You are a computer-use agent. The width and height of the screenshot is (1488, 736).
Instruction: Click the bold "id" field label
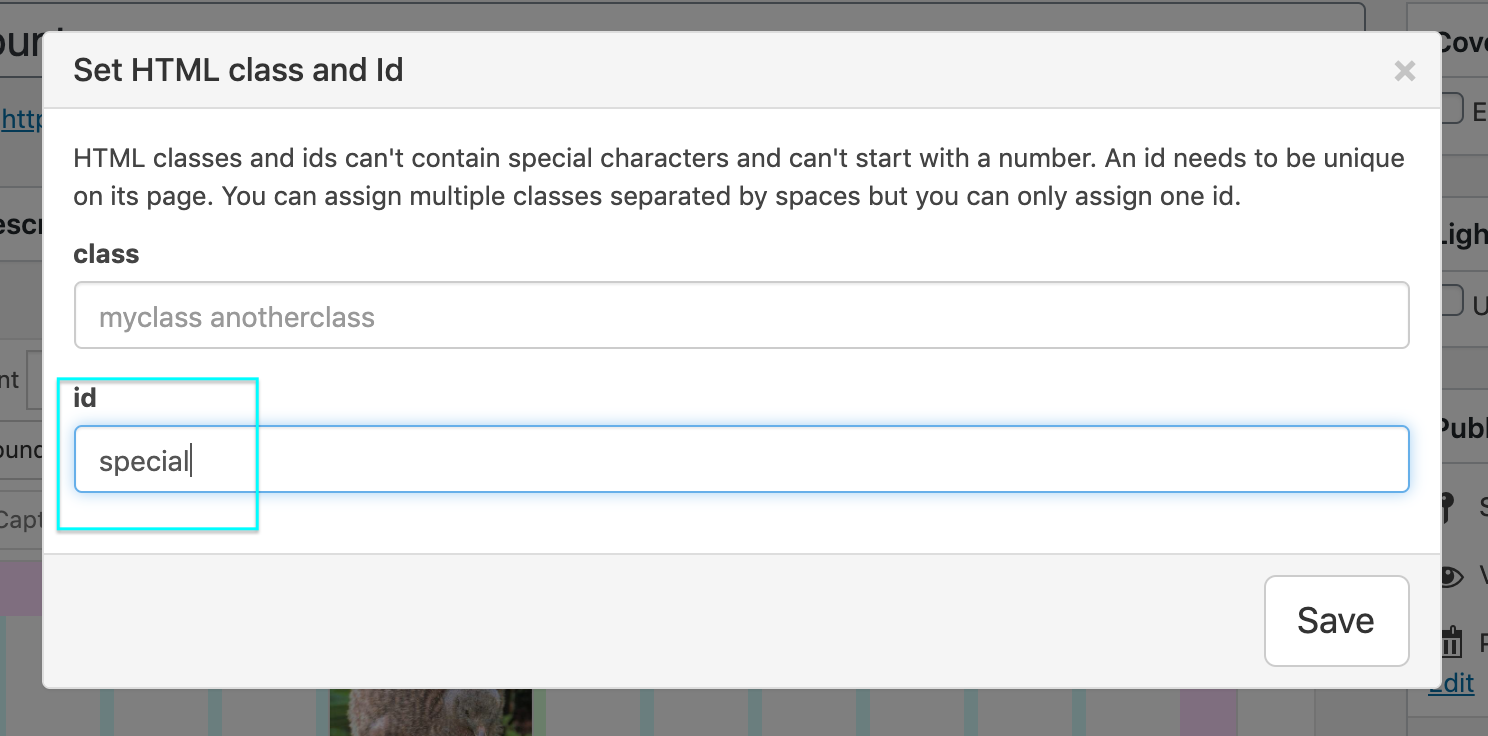(85, 398)
